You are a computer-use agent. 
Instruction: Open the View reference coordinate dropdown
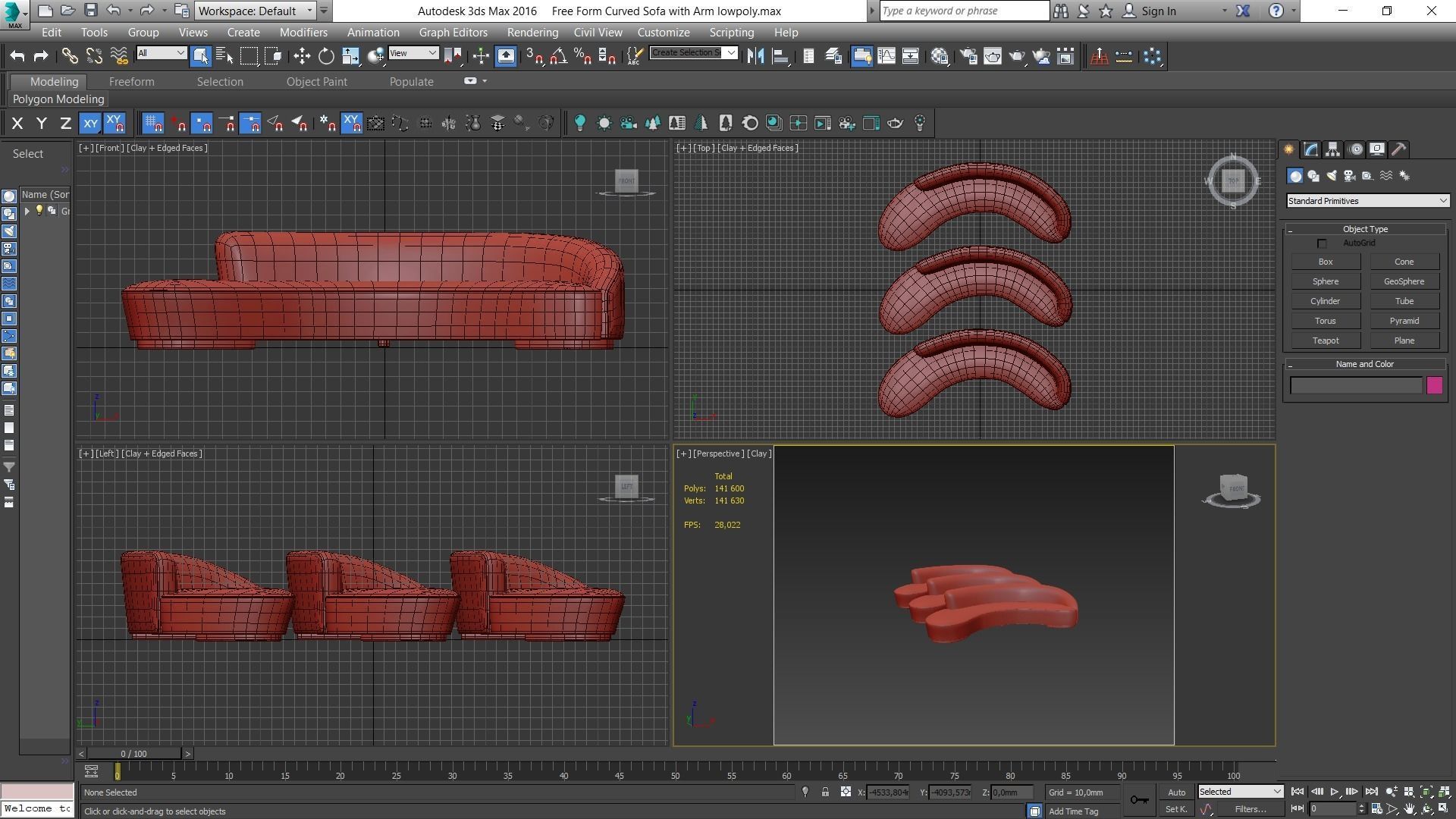[x=413, y=52]
